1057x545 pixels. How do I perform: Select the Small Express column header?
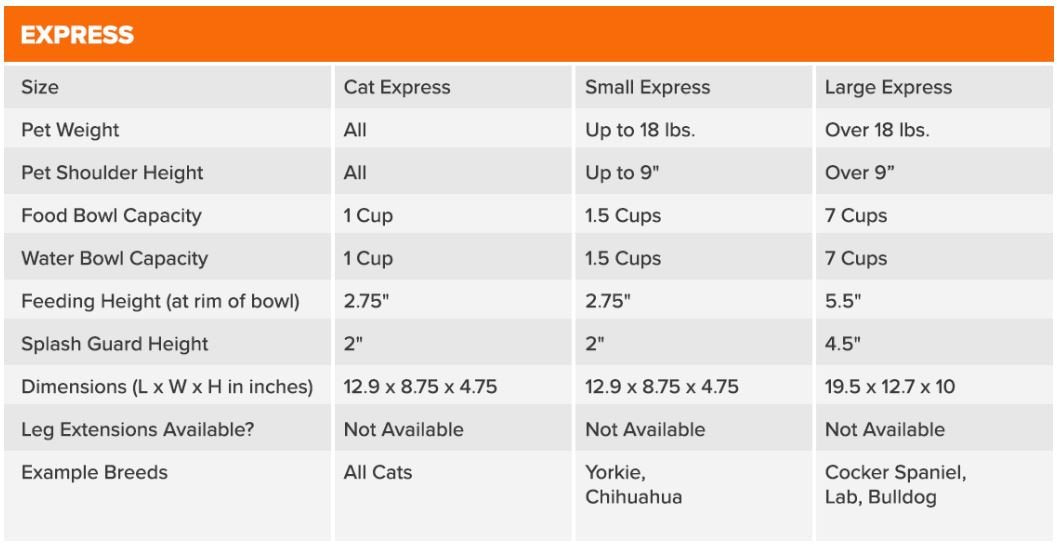point(647,87)
